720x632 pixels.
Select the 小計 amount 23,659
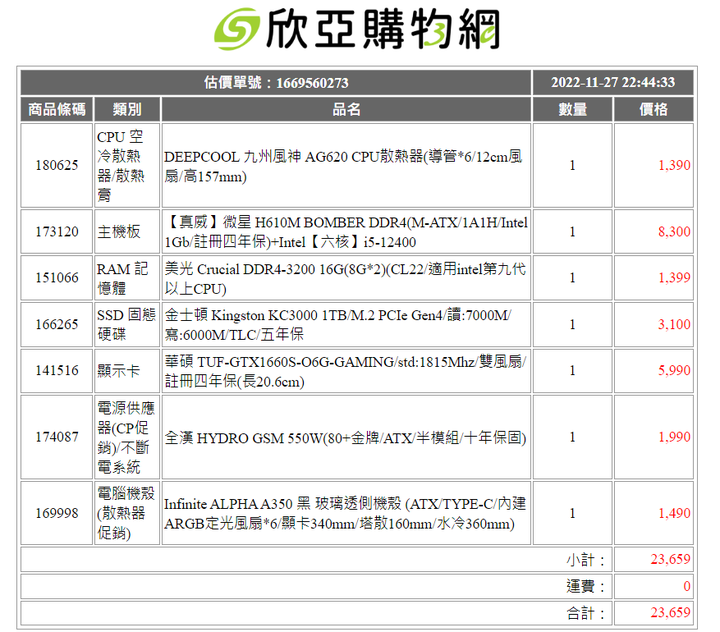670,559
